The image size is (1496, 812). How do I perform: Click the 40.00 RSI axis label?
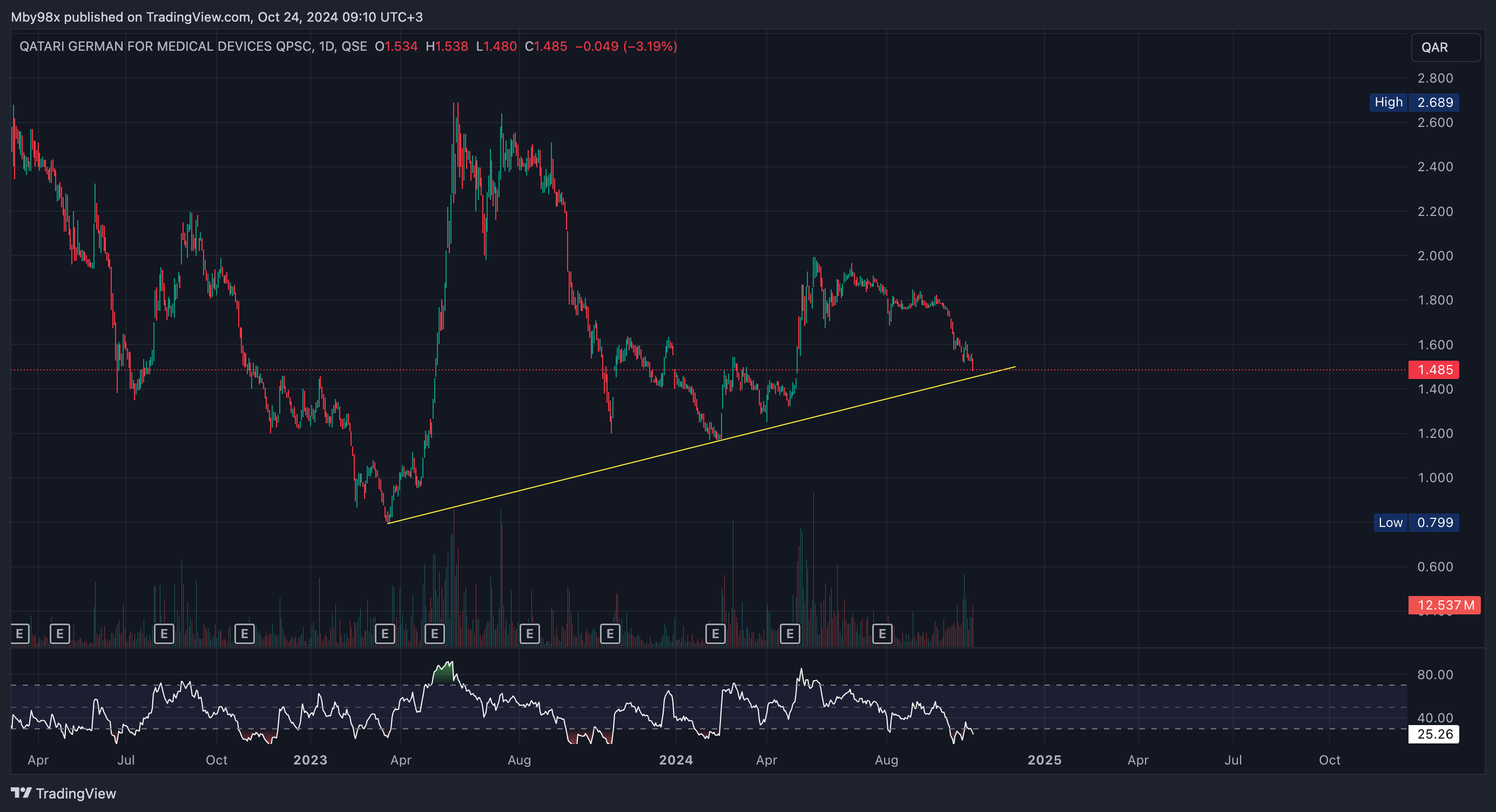1435,718
